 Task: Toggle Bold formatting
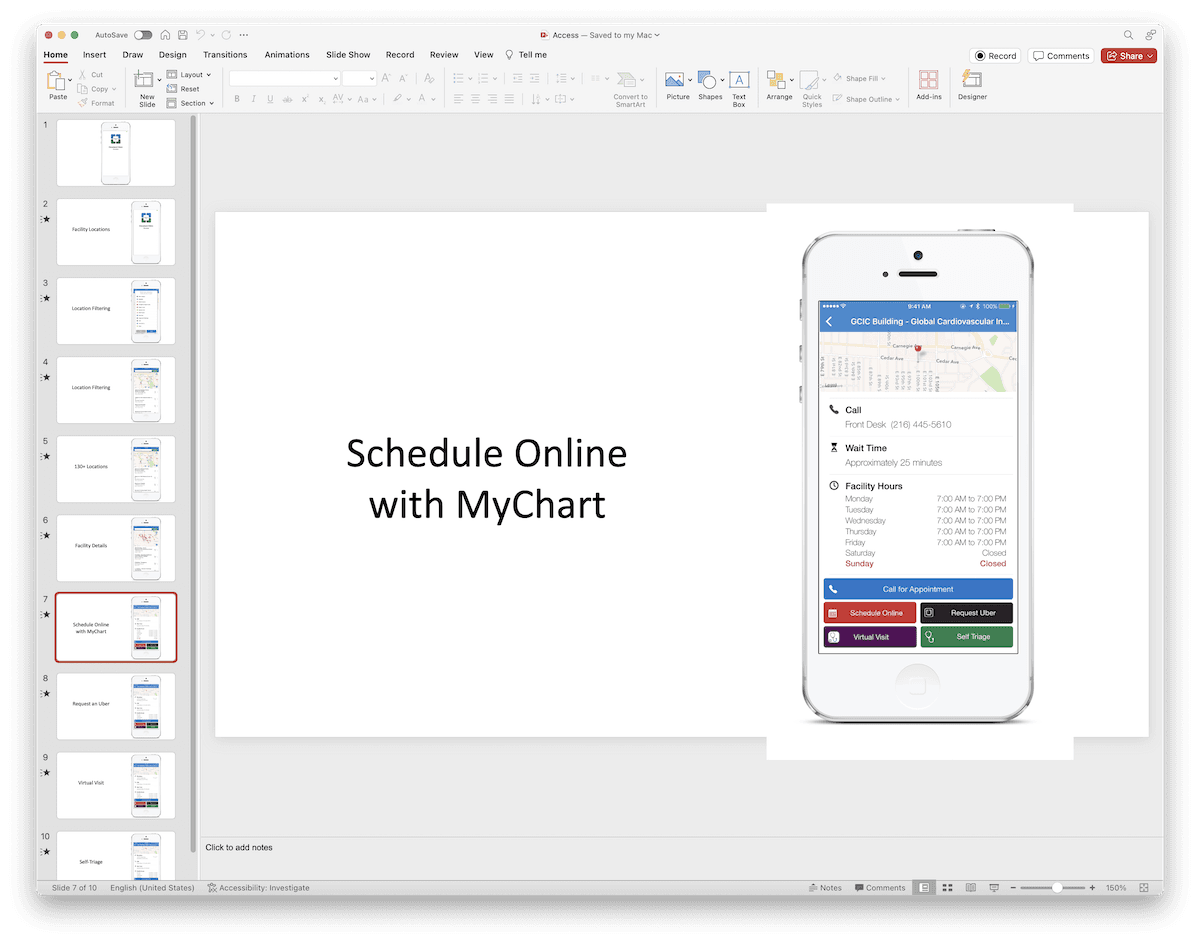(x=237, y=99)
